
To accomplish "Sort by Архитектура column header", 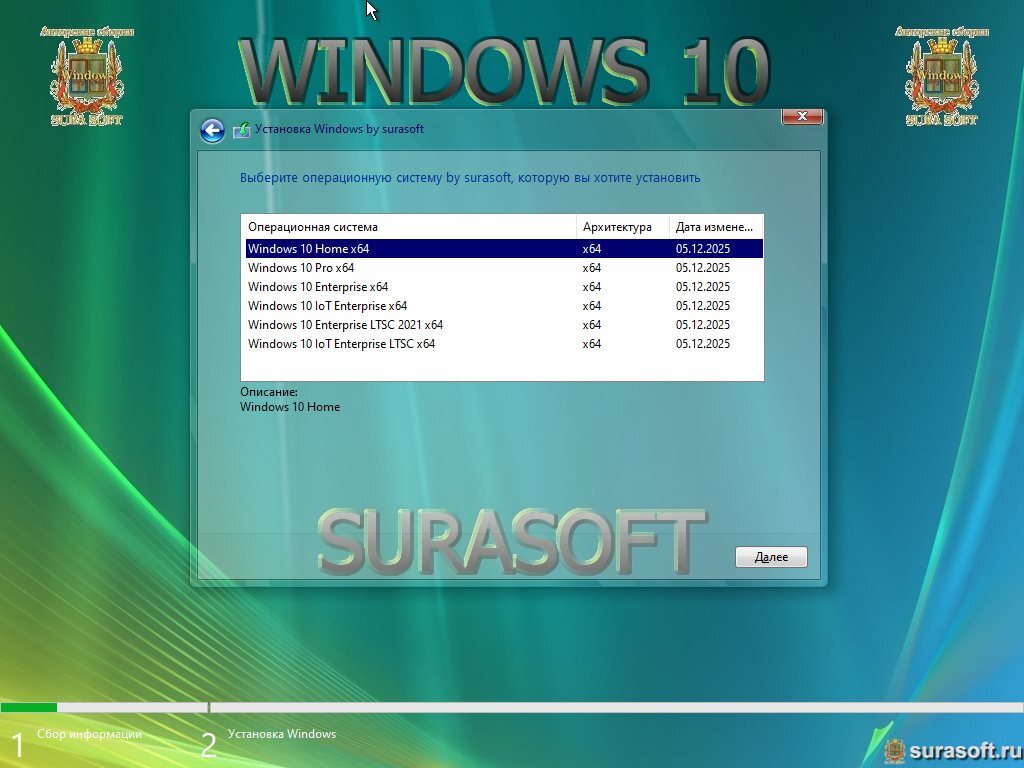I will click(622, 227).
